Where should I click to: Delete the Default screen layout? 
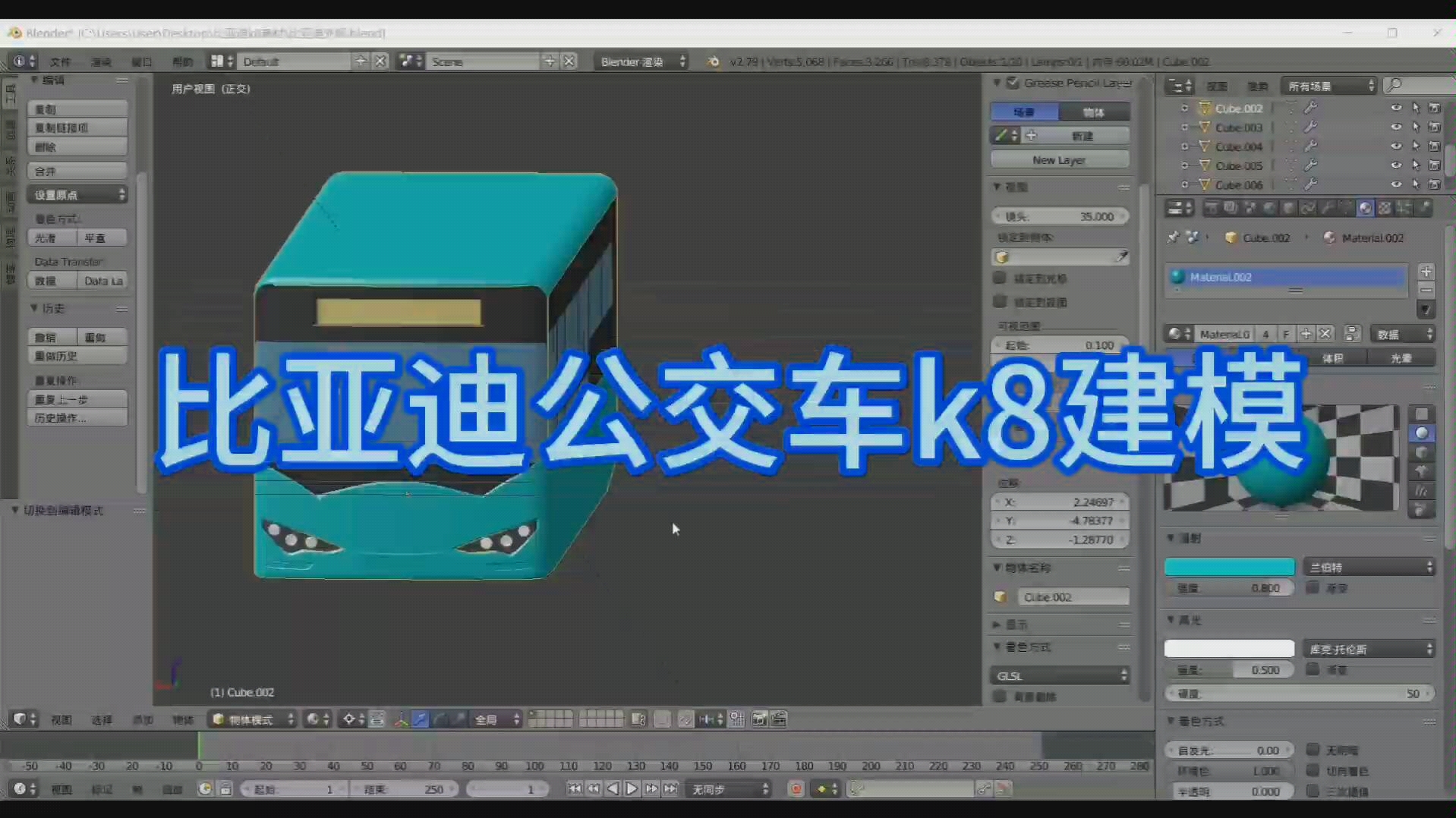click(380, 61)
